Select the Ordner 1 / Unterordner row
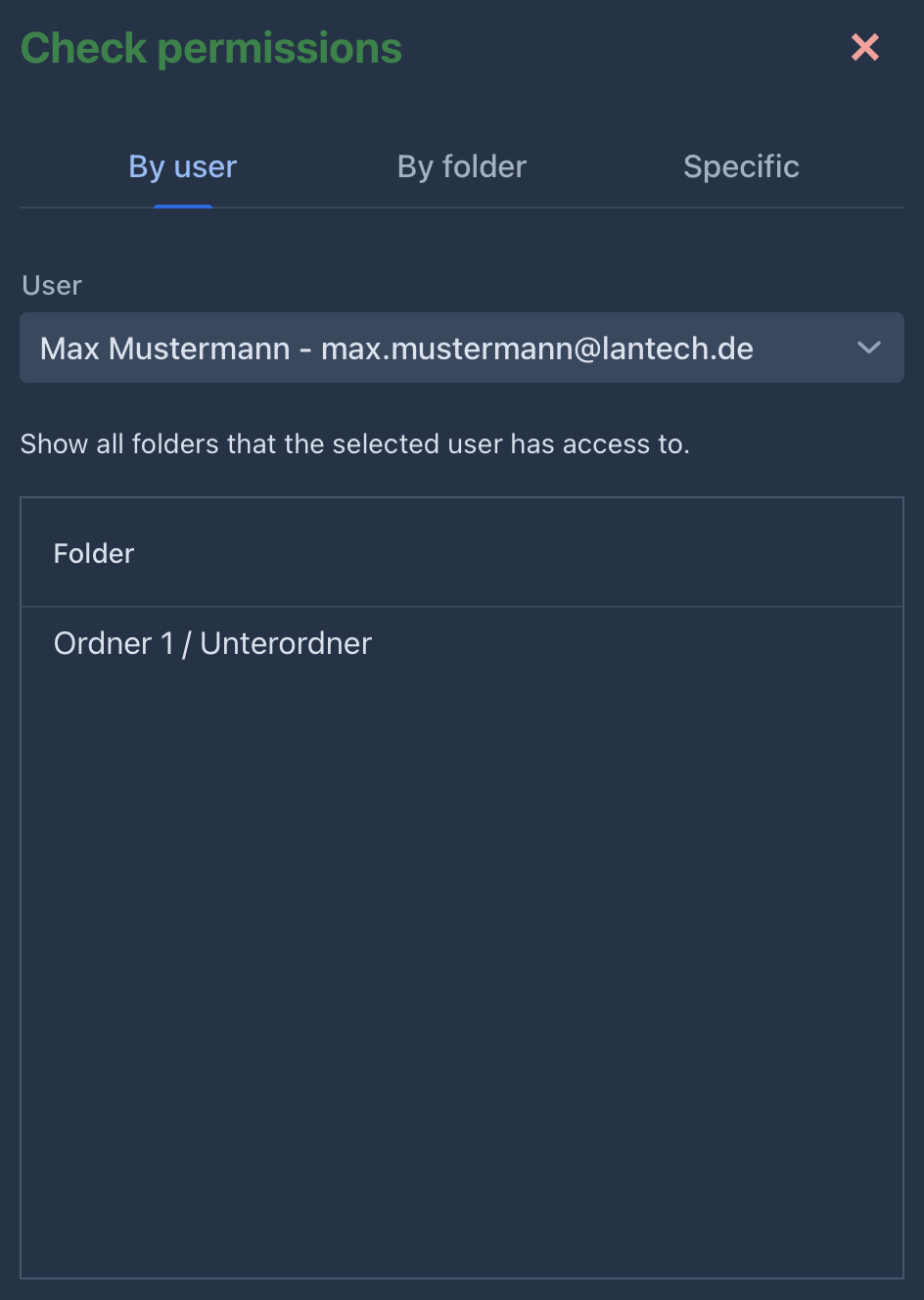924x1300 pixels. [460, 643]
